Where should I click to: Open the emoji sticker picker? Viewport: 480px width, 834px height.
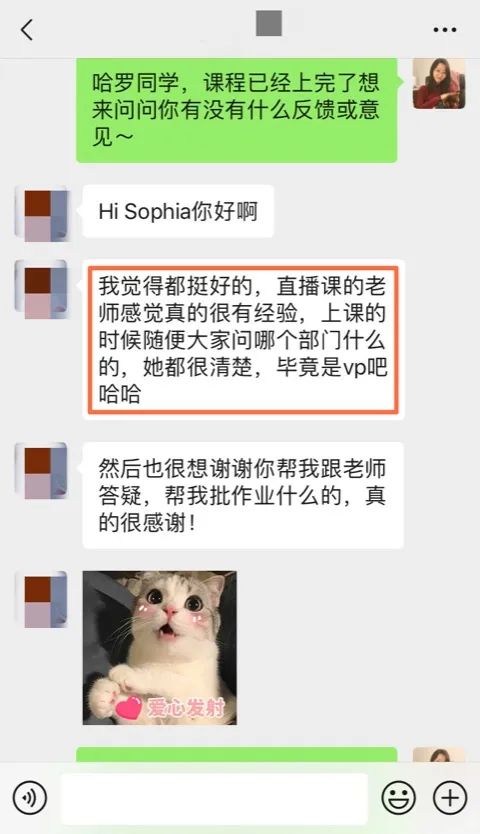click(399, 798)
